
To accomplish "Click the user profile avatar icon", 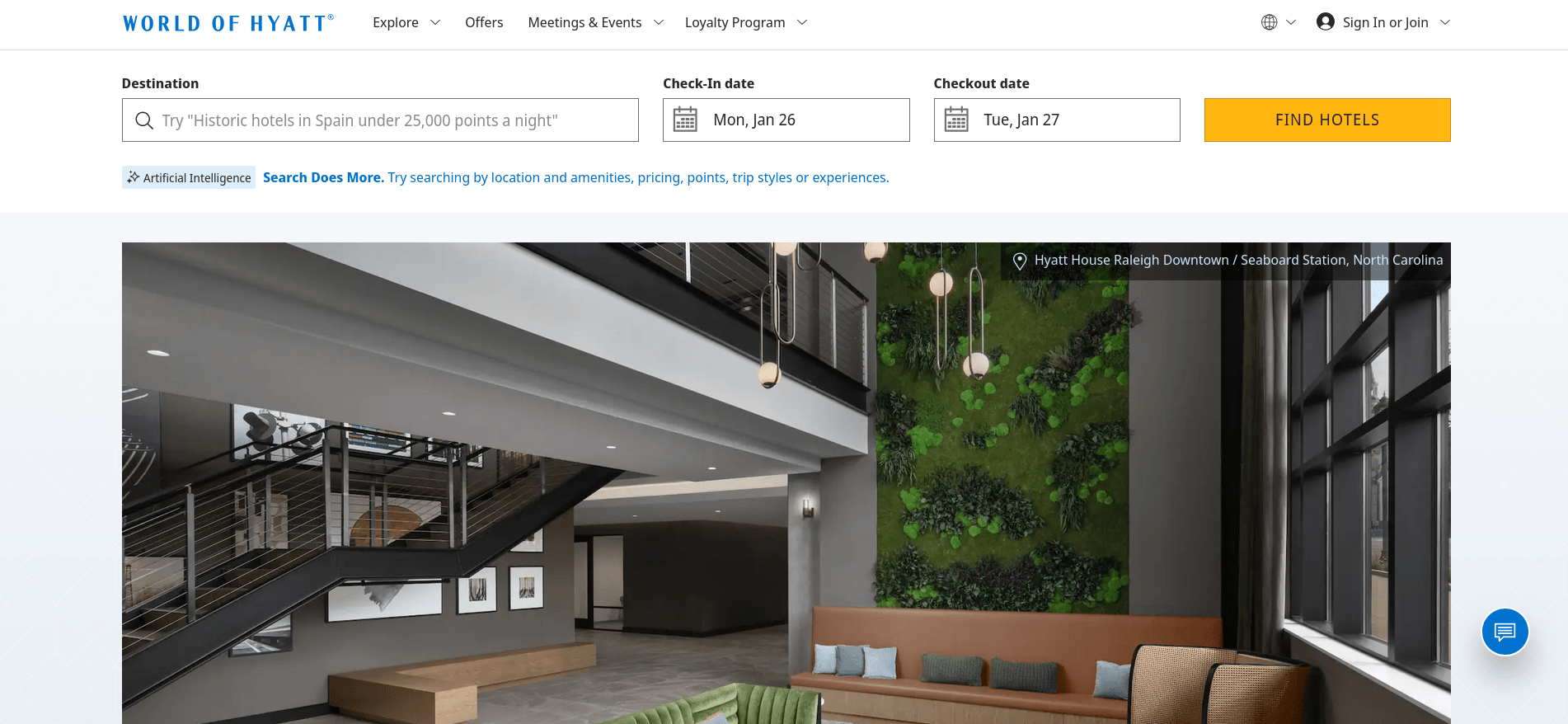I will [1325, 22].
